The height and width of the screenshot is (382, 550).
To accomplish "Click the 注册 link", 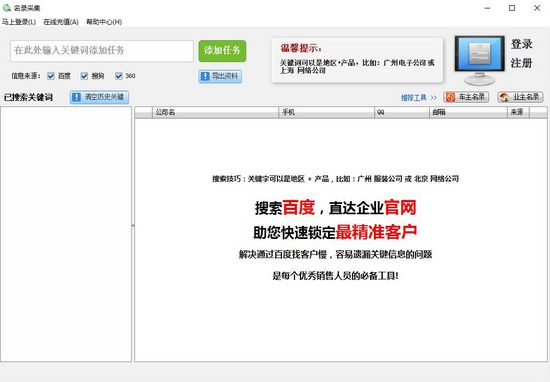I will (521, 63).
